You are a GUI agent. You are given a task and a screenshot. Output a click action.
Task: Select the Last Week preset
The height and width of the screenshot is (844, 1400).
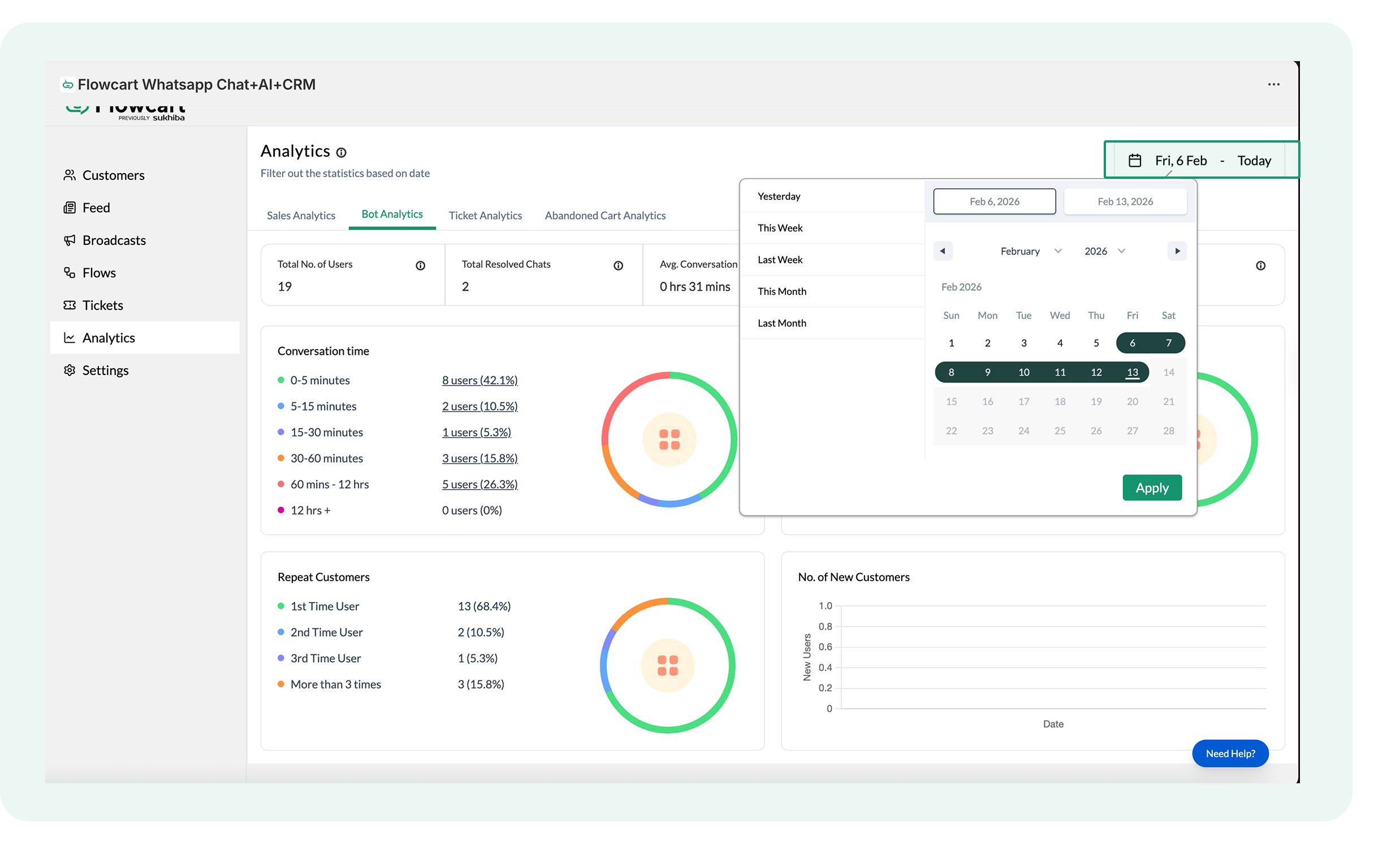[780, 260]
